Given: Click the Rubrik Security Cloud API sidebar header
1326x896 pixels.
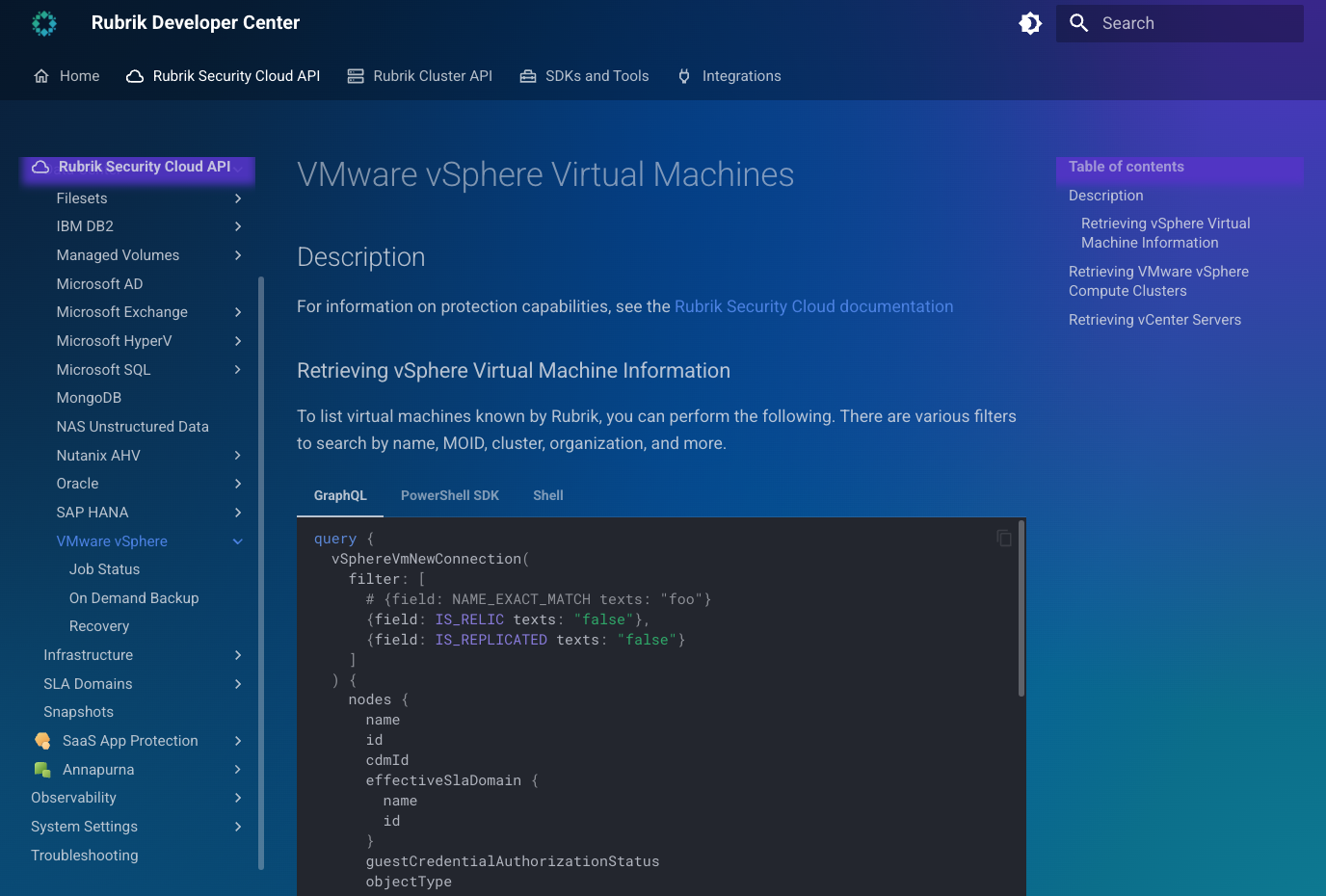Looking at the screenshot, I should click(x=138, y=167).
